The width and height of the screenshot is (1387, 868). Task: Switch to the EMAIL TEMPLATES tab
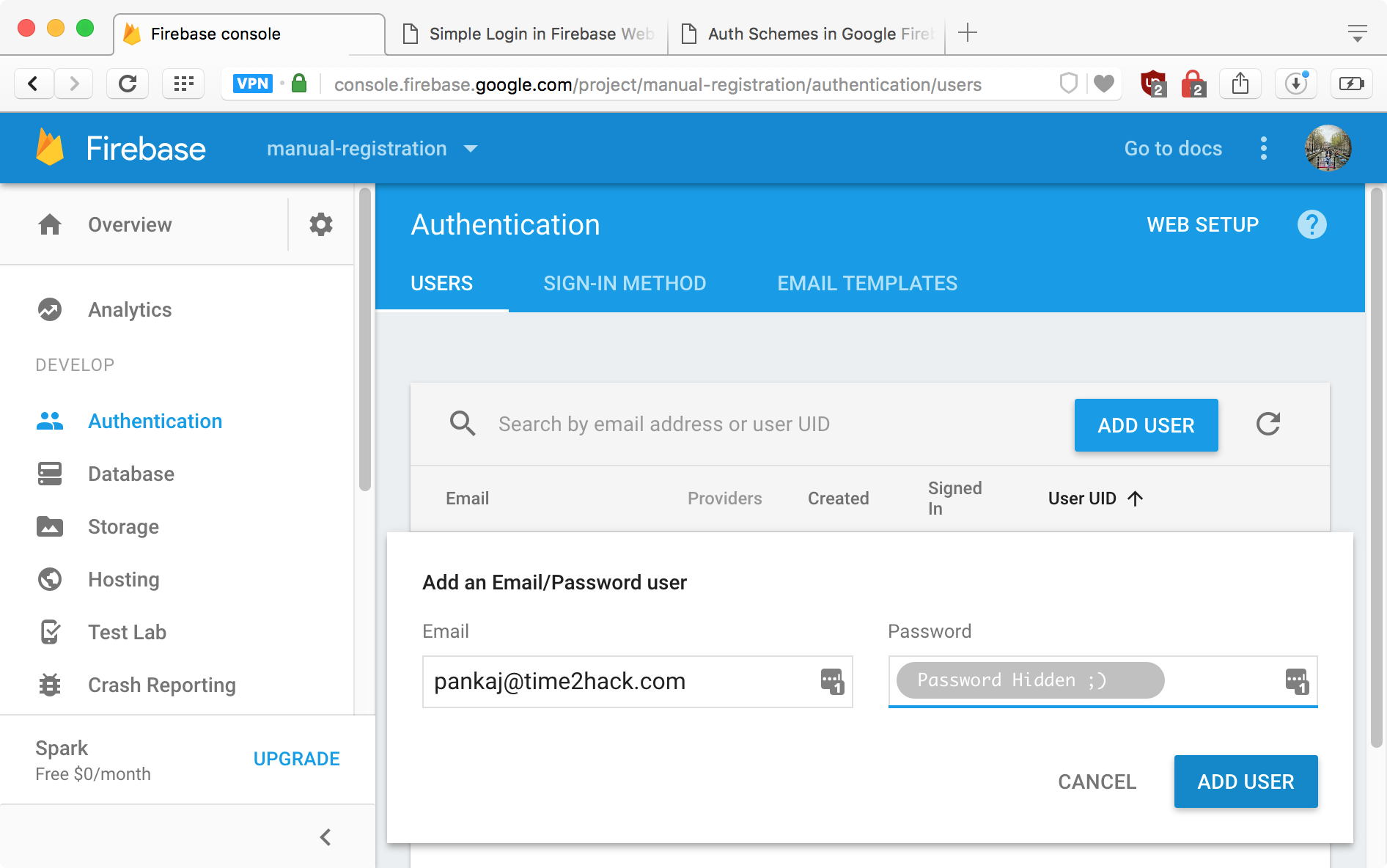point(867,284)
